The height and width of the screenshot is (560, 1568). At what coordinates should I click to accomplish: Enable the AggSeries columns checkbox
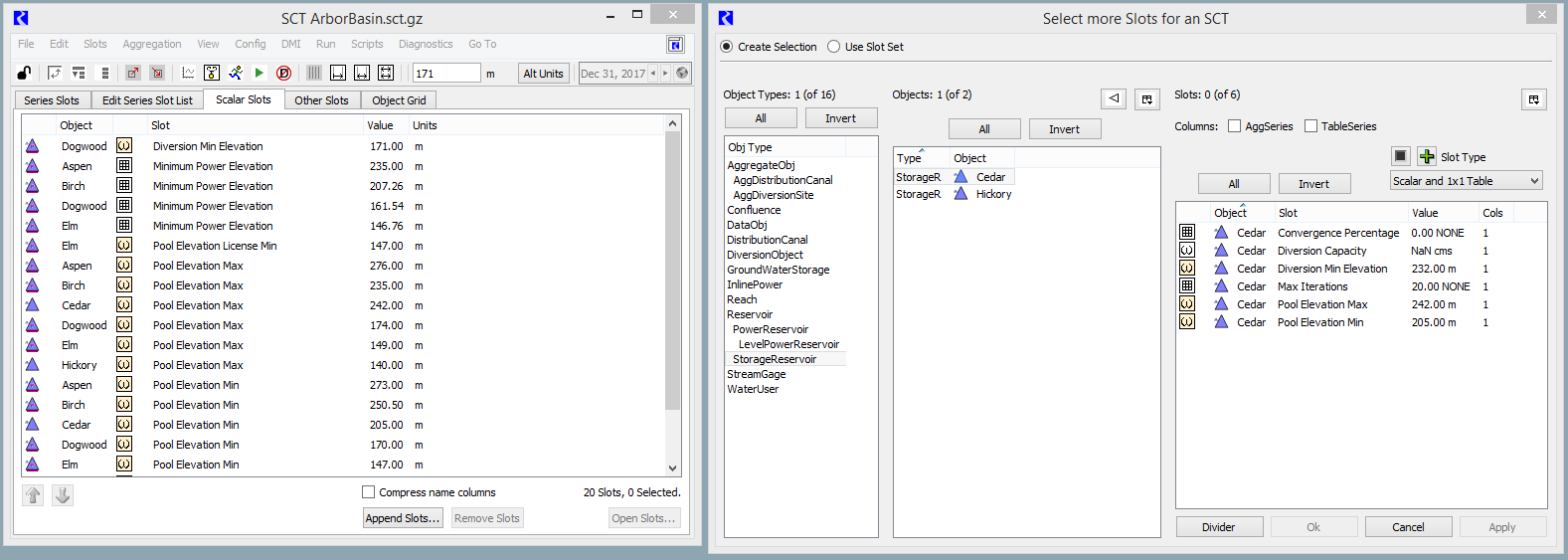click(1234, 126)
